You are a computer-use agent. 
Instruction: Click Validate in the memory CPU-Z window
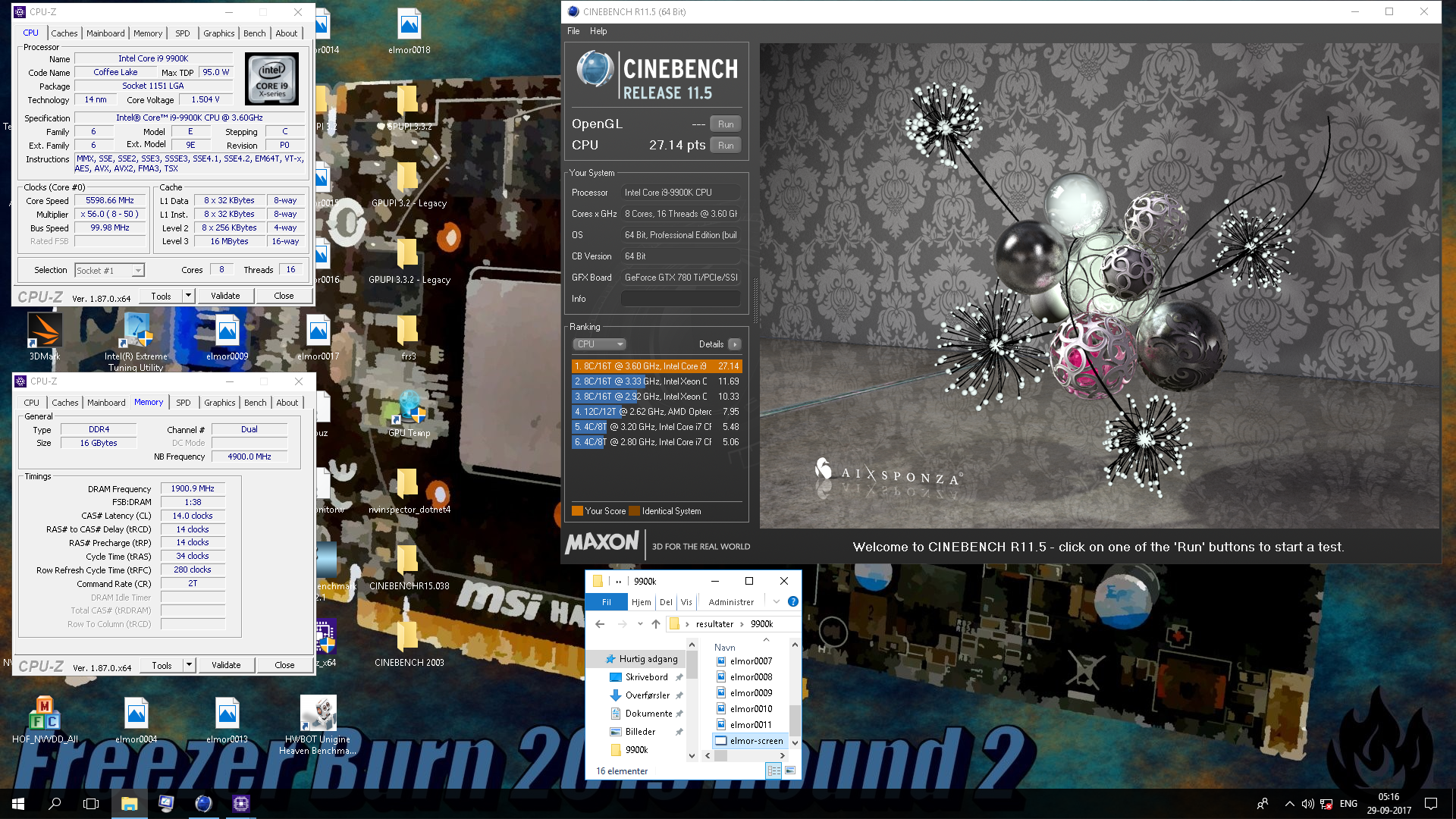click(226, 665)
